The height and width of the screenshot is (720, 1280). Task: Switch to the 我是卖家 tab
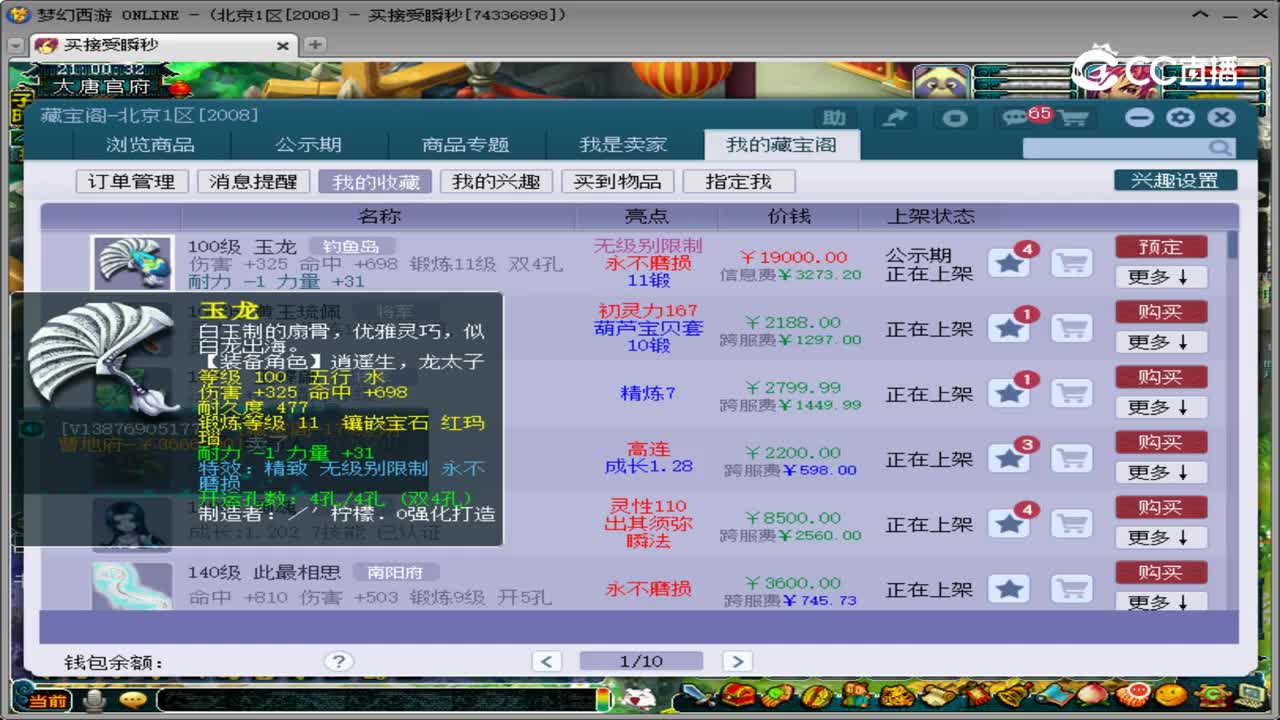tap(623, 145)
